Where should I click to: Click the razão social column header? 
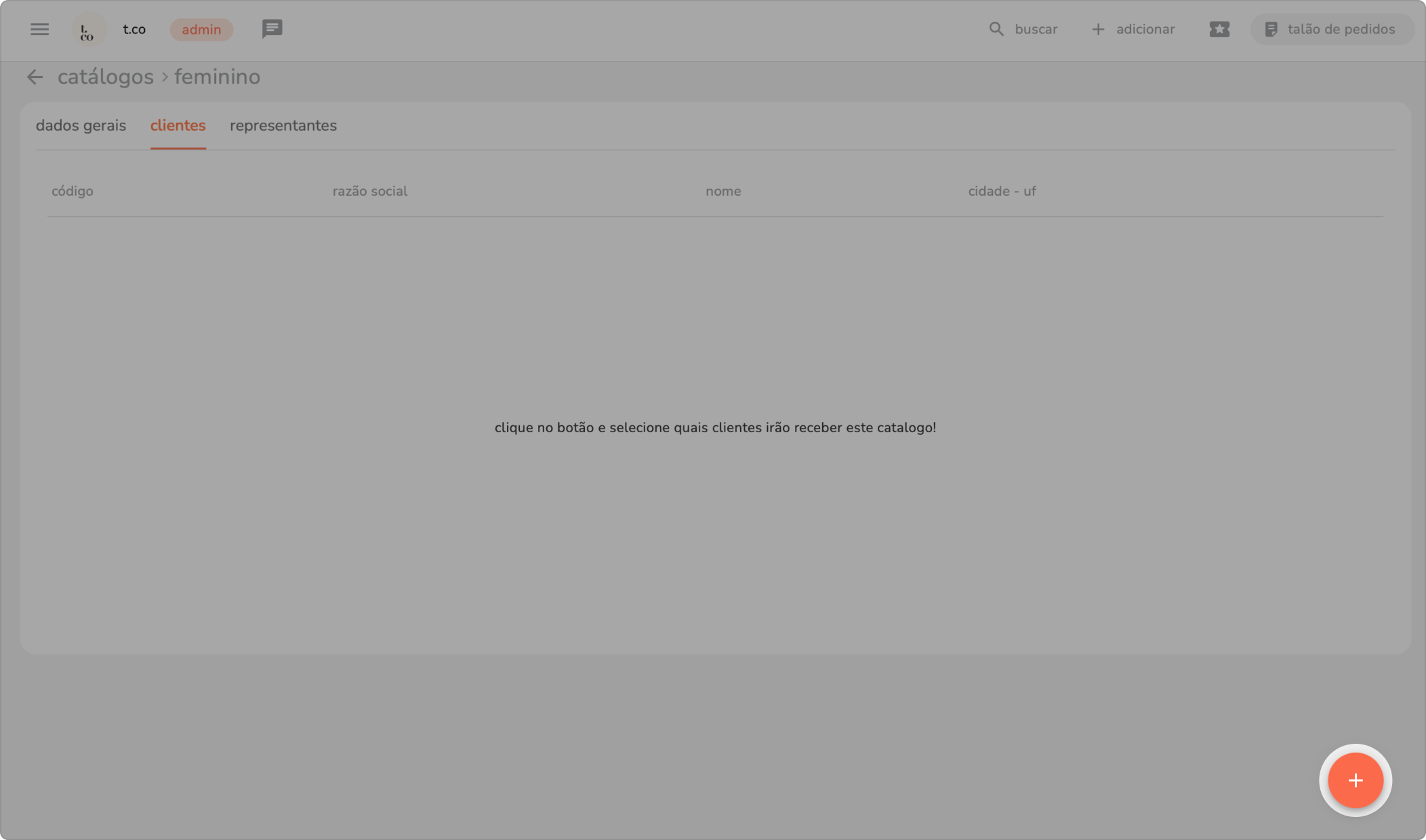pyautogui.click(x=369, y=191)
